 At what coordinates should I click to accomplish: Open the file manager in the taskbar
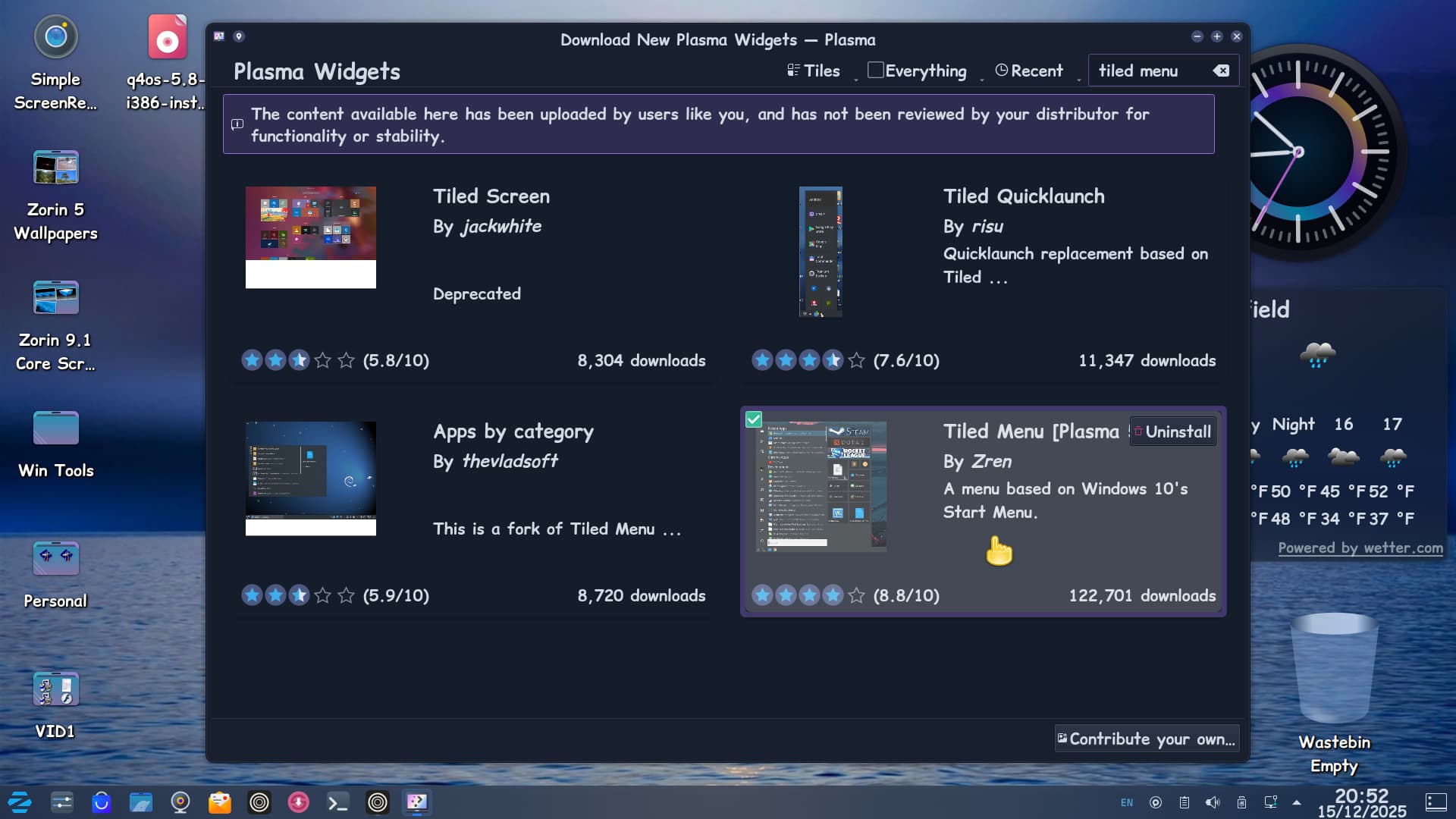[140, 802]
